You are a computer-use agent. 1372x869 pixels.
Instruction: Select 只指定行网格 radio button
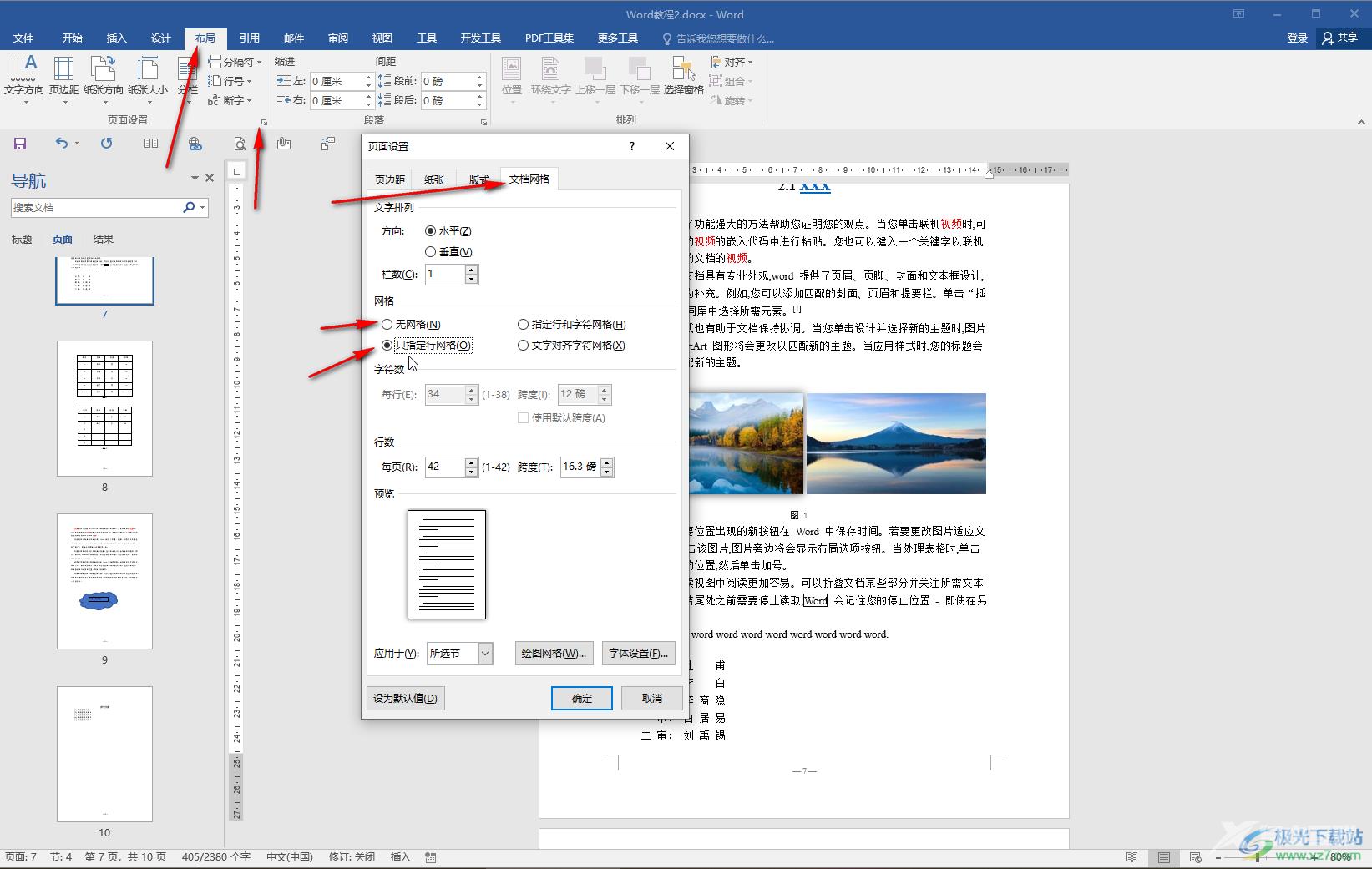click(x=387, y=345)
